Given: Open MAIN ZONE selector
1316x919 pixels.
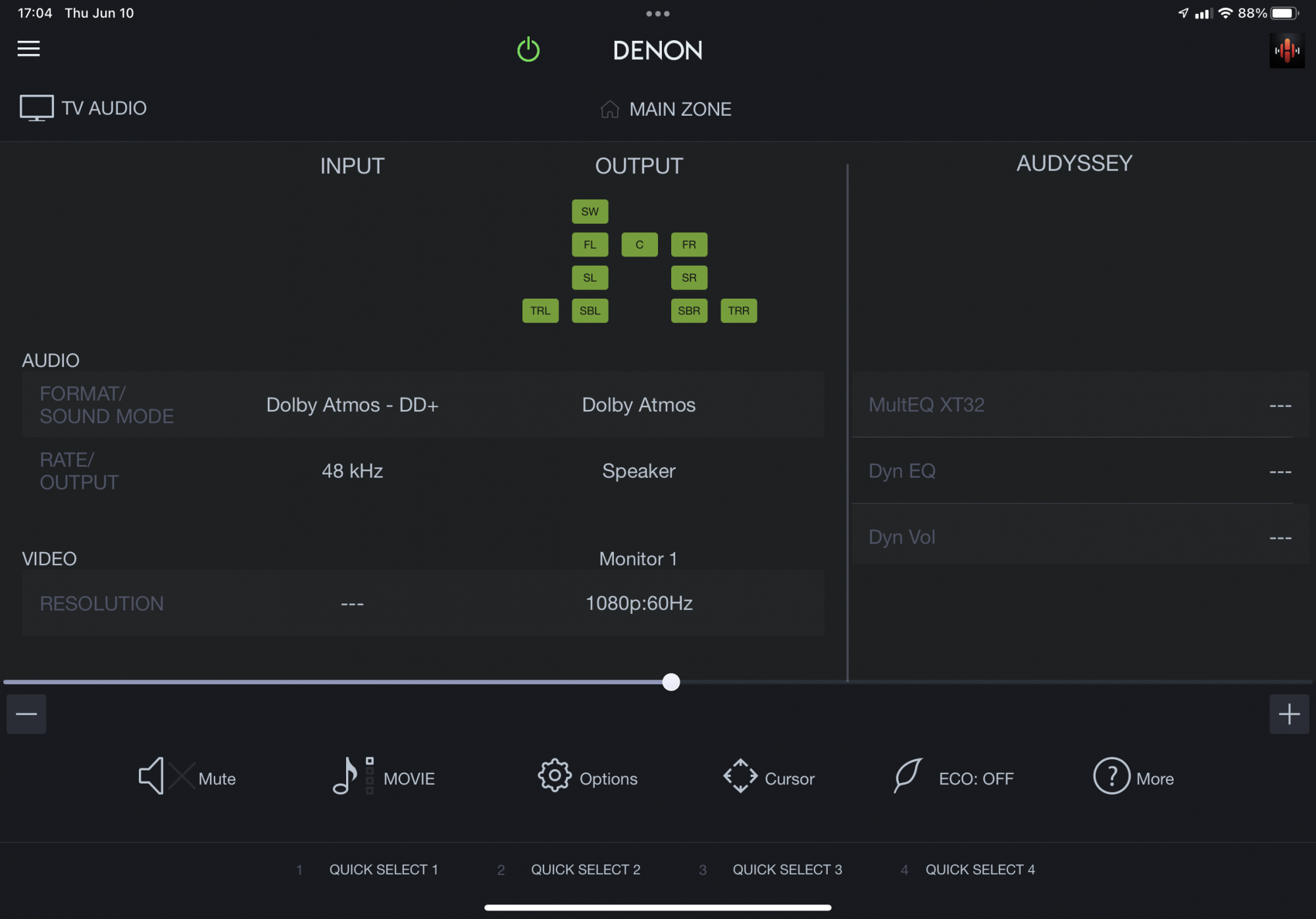Looking at the screenshot, I should (x=666, y=109).
